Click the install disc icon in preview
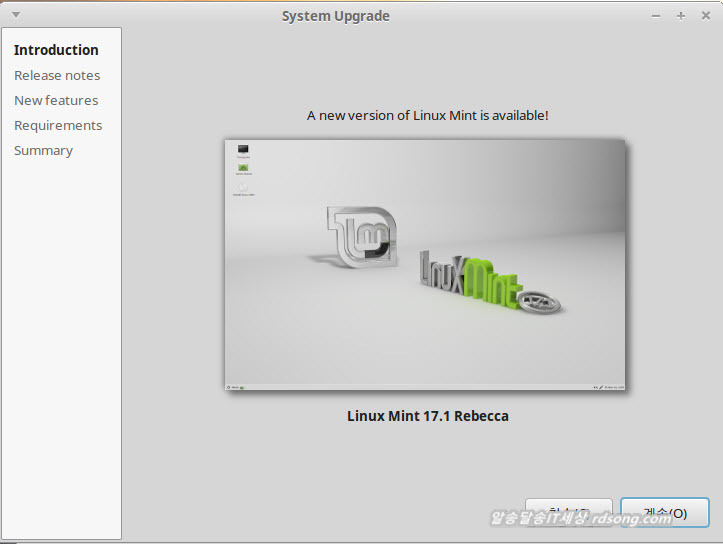 tap(243, 188)
